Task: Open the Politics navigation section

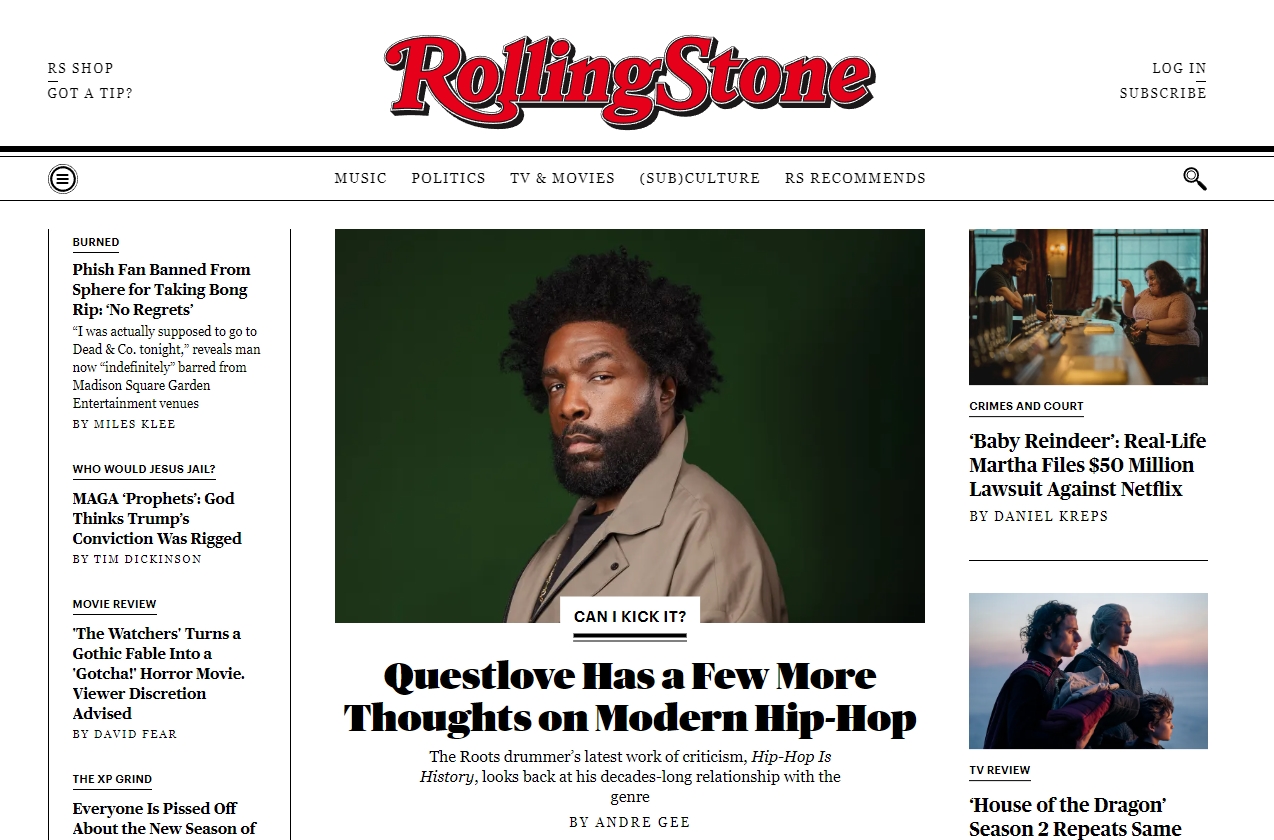Action: (x=448, y=178)
